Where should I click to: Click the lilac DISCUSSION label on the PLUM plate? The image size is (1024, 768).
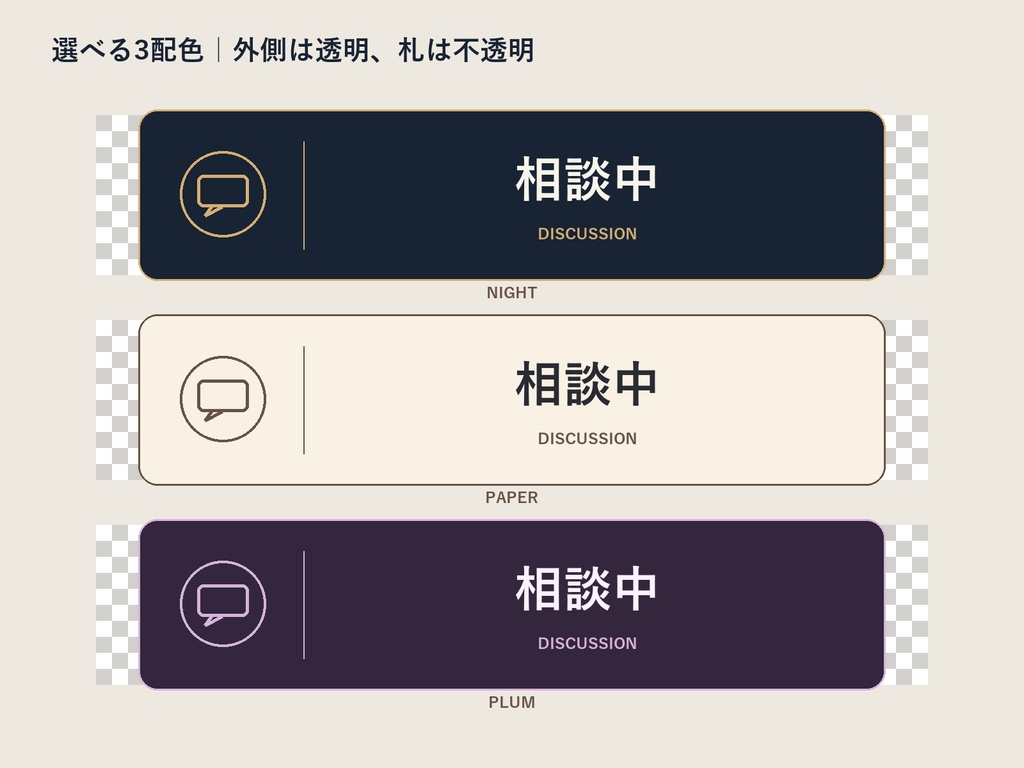587,643
